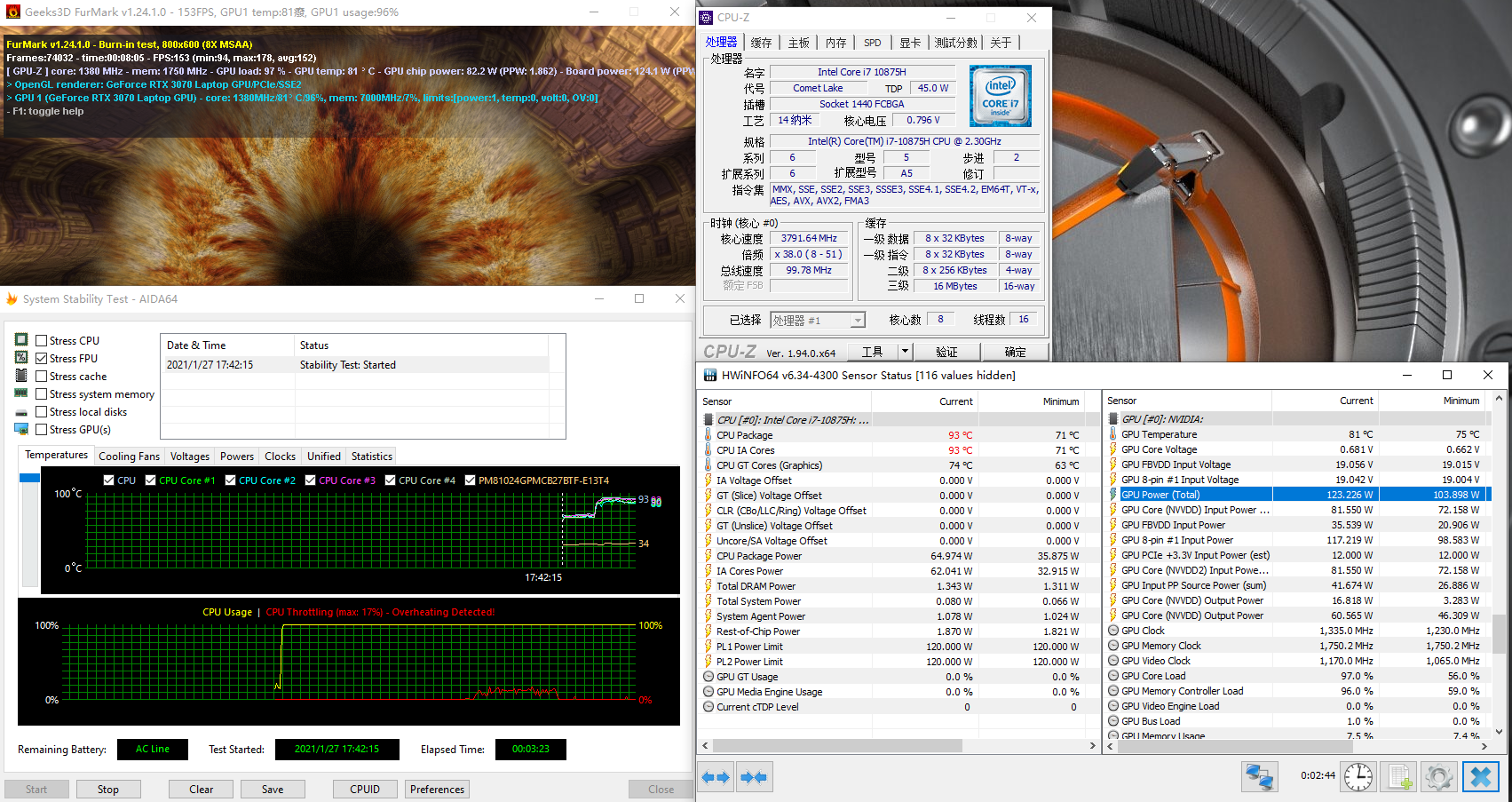Enable the Stress cache checkbox
The height and width of the screenshot is (802, 1512).
tap(41, 376)
